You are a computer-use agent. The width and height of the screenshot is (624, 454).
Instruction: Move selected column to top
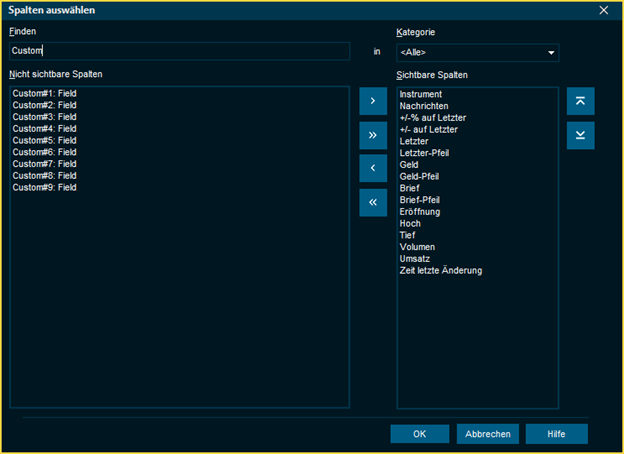pyautogui.click(x=580, y=101)
